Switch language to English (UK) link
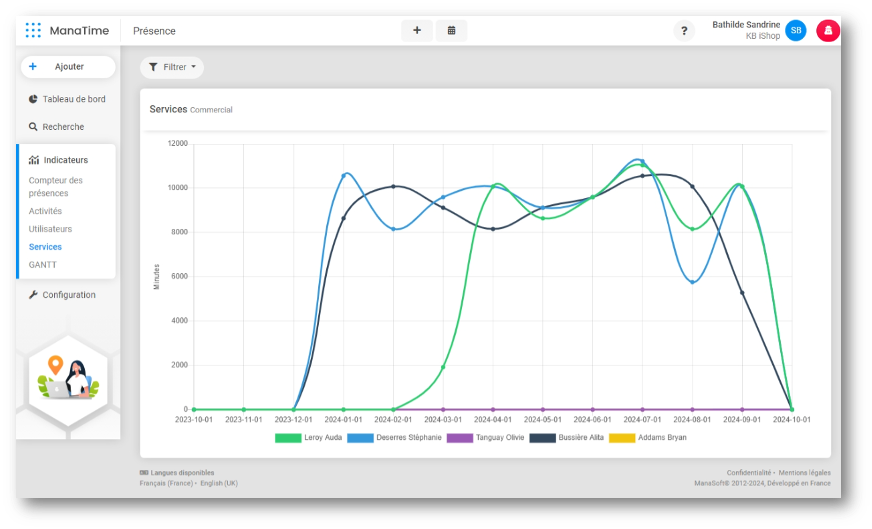 [217, 483]
